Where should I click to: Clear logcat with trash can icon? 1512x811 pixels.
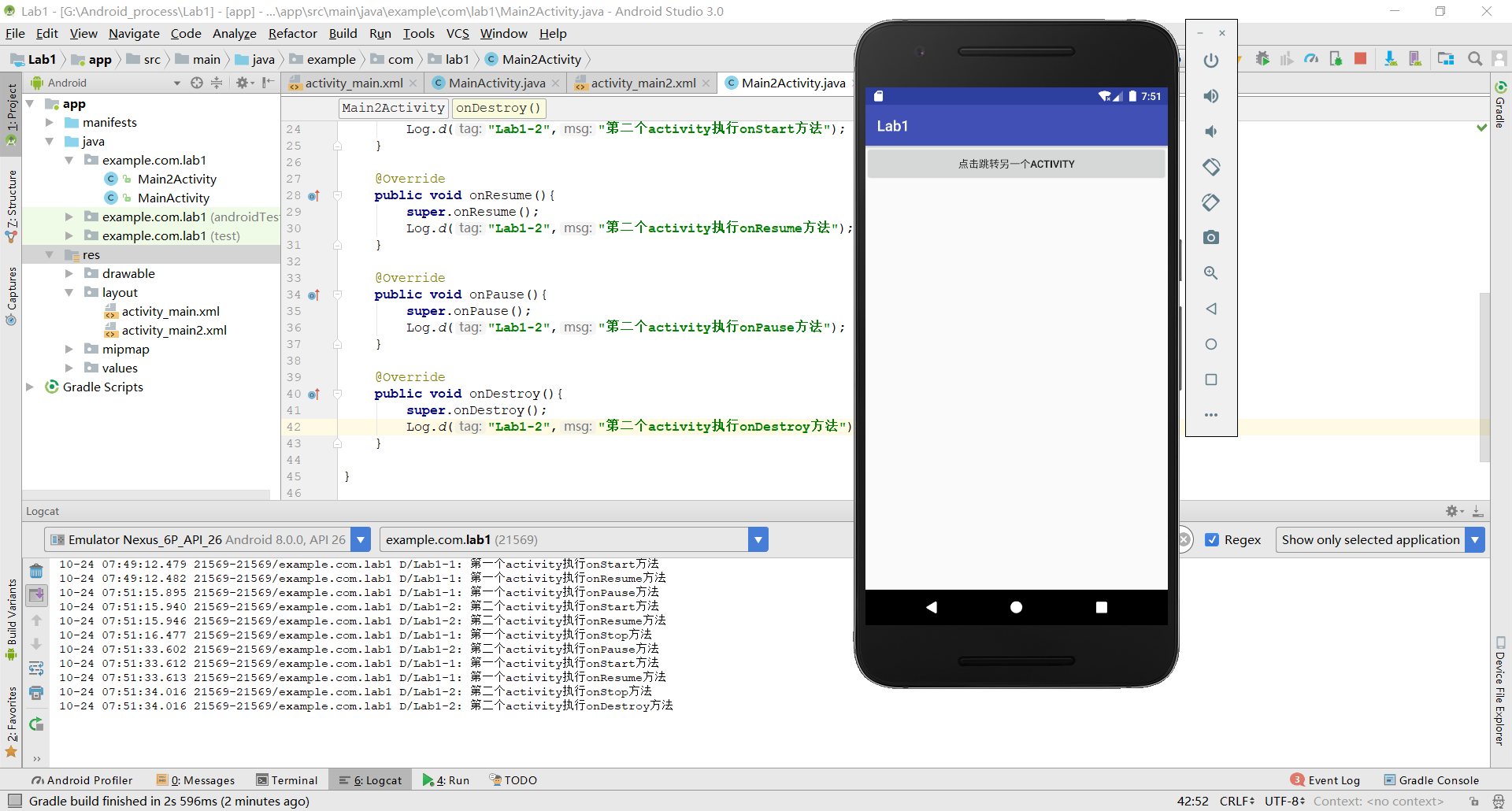pyautogui.click(x=36, y=571)
